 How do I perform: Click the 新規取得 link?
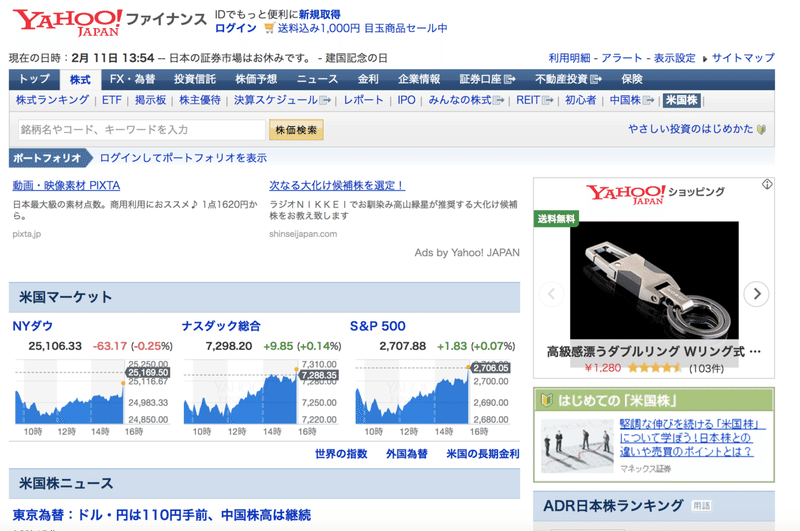tap(319, 14)
